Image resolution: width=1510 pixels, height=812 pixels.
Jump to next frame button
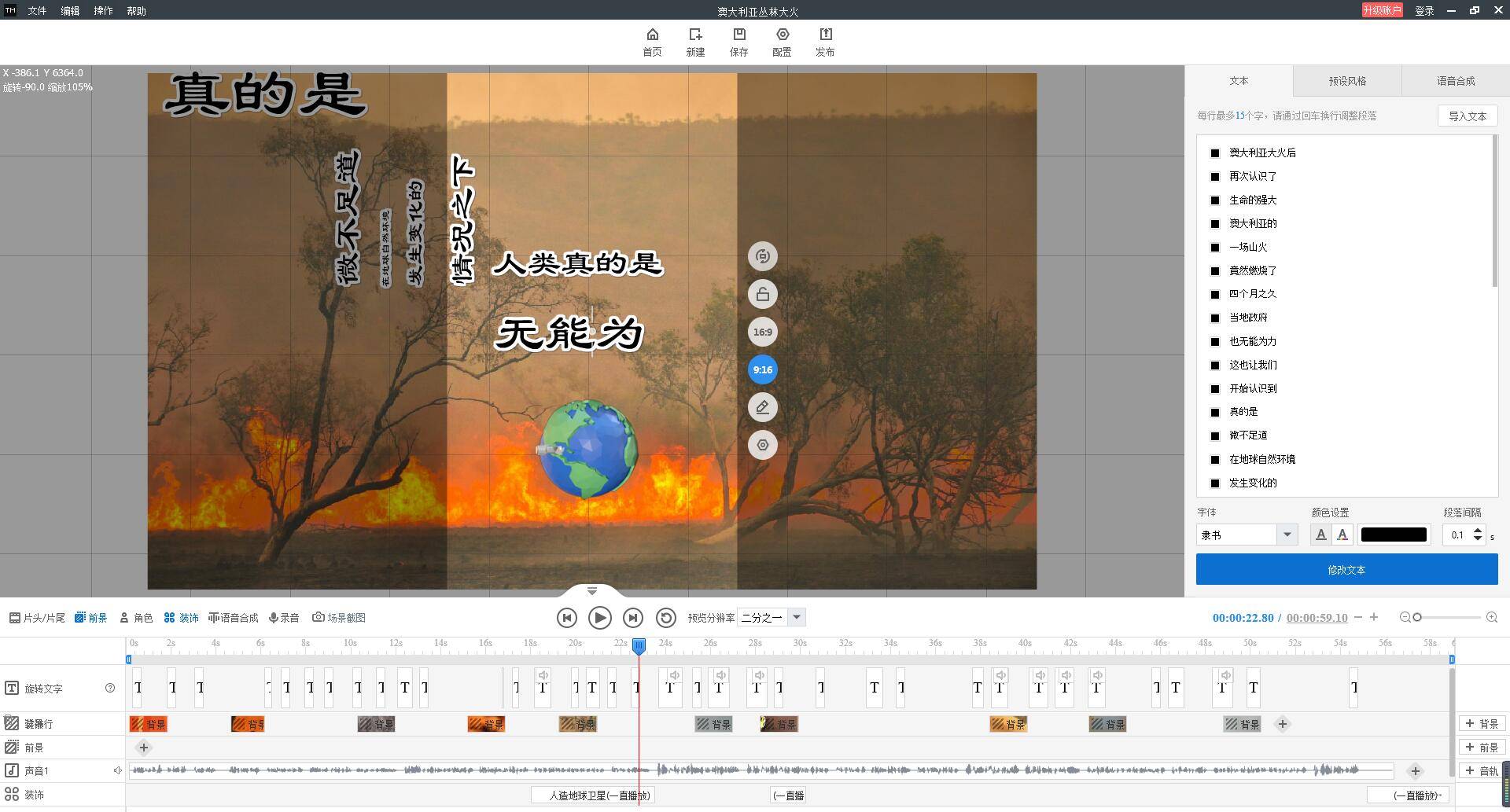(x=633, y=618)
